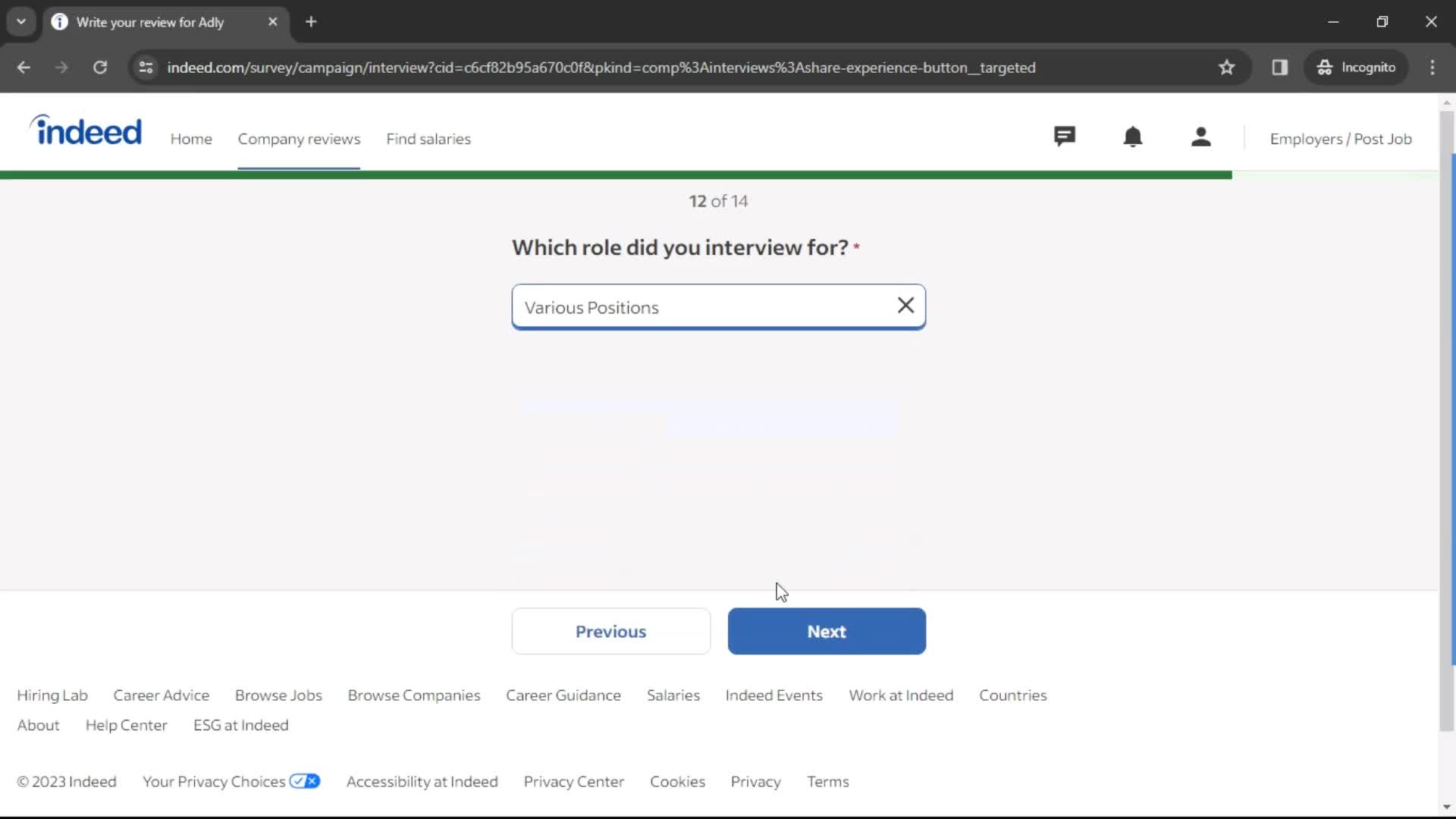Open the Company reviews menu item
This screenshot has width=1456, height=819.
pyautogui.click(x=299, y=139)
